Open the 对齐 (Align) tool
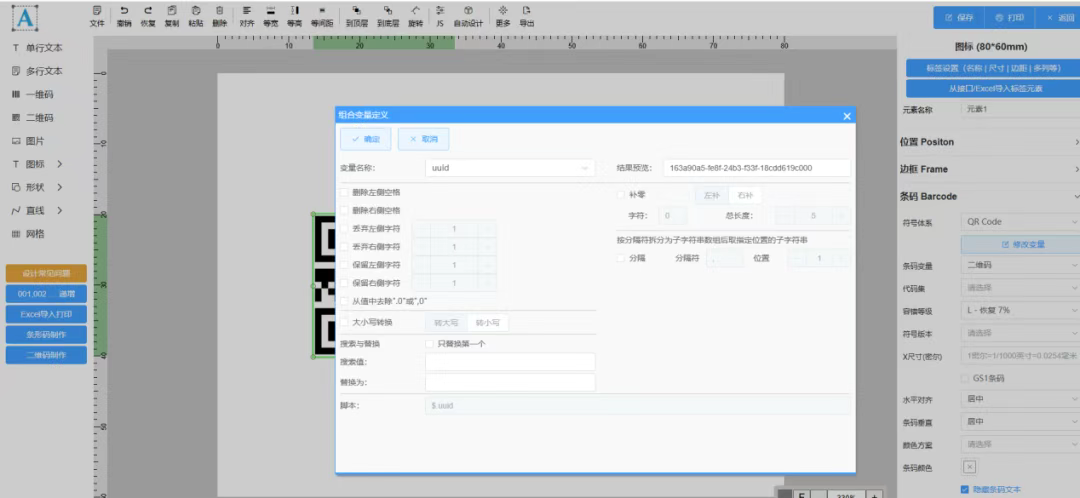The height and width of the screenshot is (498, 1080). pyautogui.click(x=247, y=16)
